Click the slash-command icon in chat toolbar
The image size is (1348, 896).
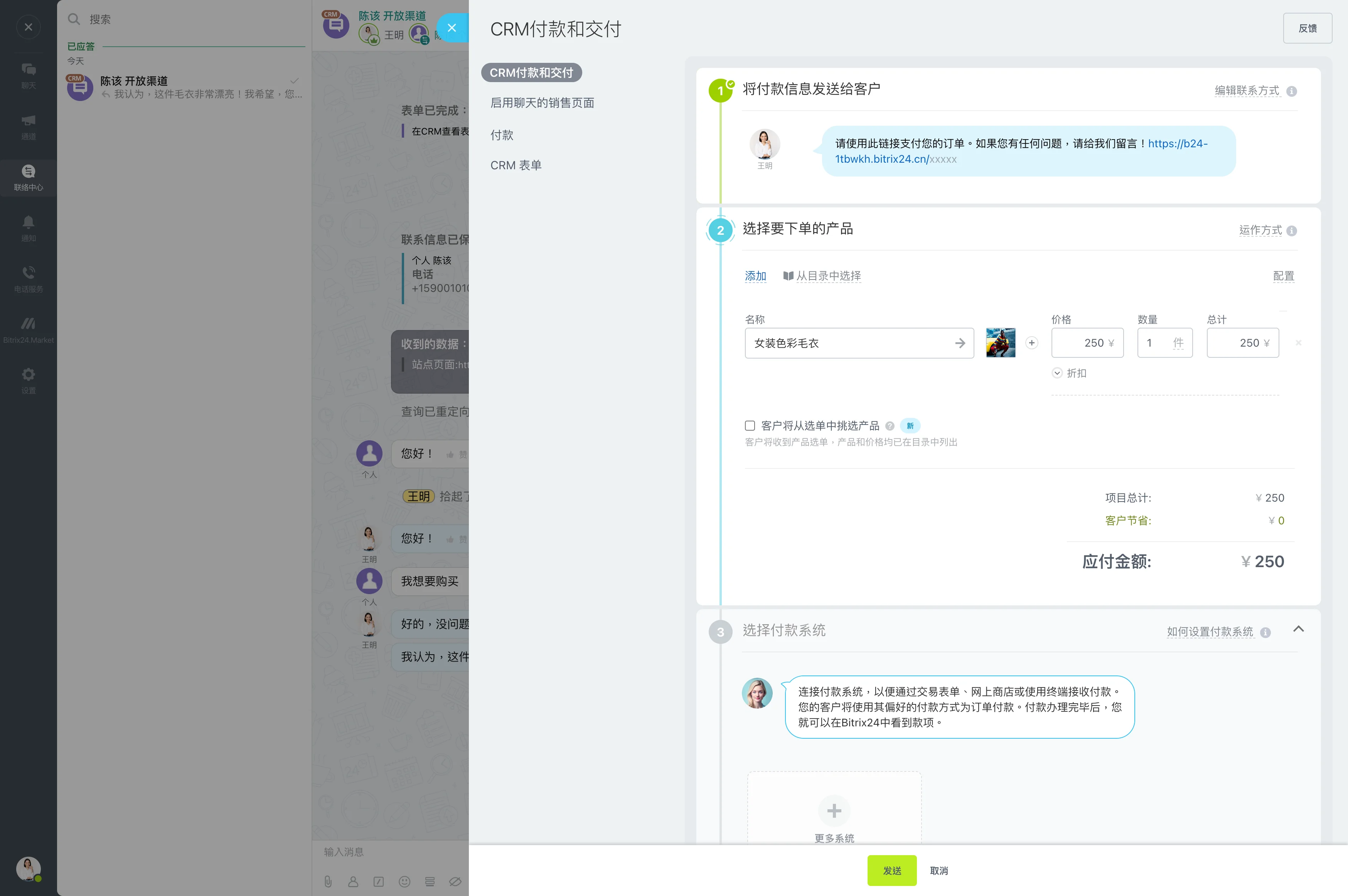[379, 881]
